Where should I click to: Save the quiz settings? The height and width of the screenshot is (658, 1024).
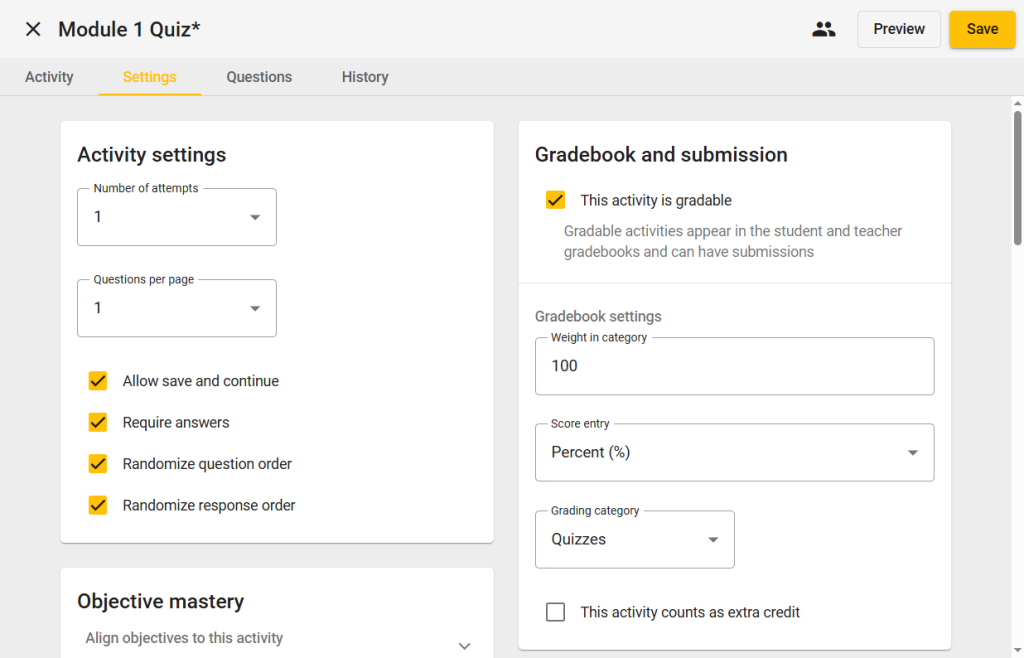point(981,29)
